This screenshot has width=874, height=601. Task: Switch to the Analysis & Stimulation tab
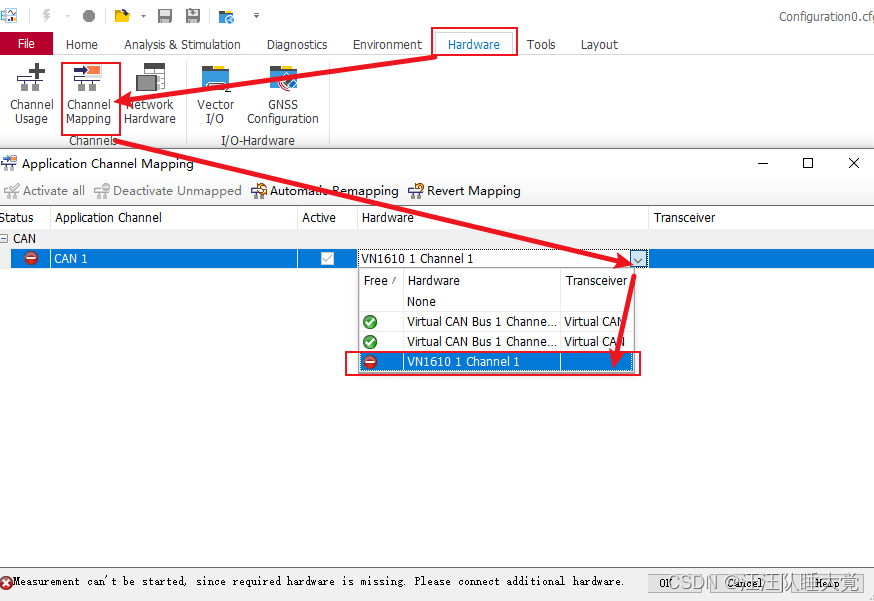182,44
